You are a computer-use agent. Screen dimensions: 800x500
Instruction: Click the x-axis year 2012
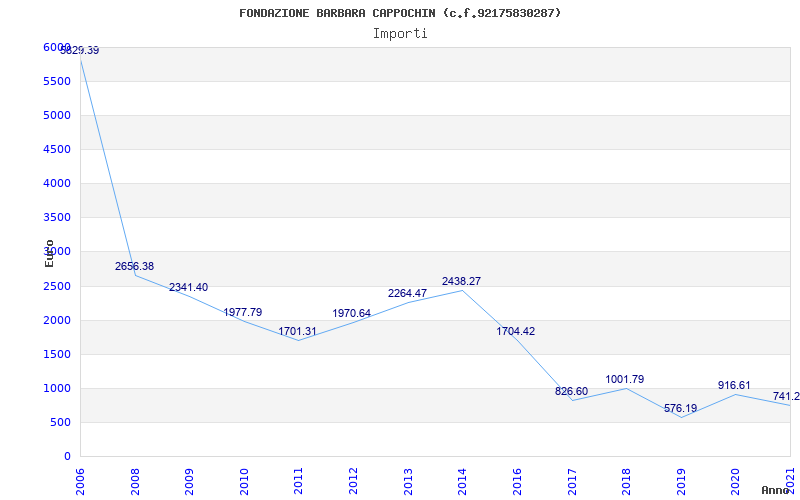click(353, 481)
